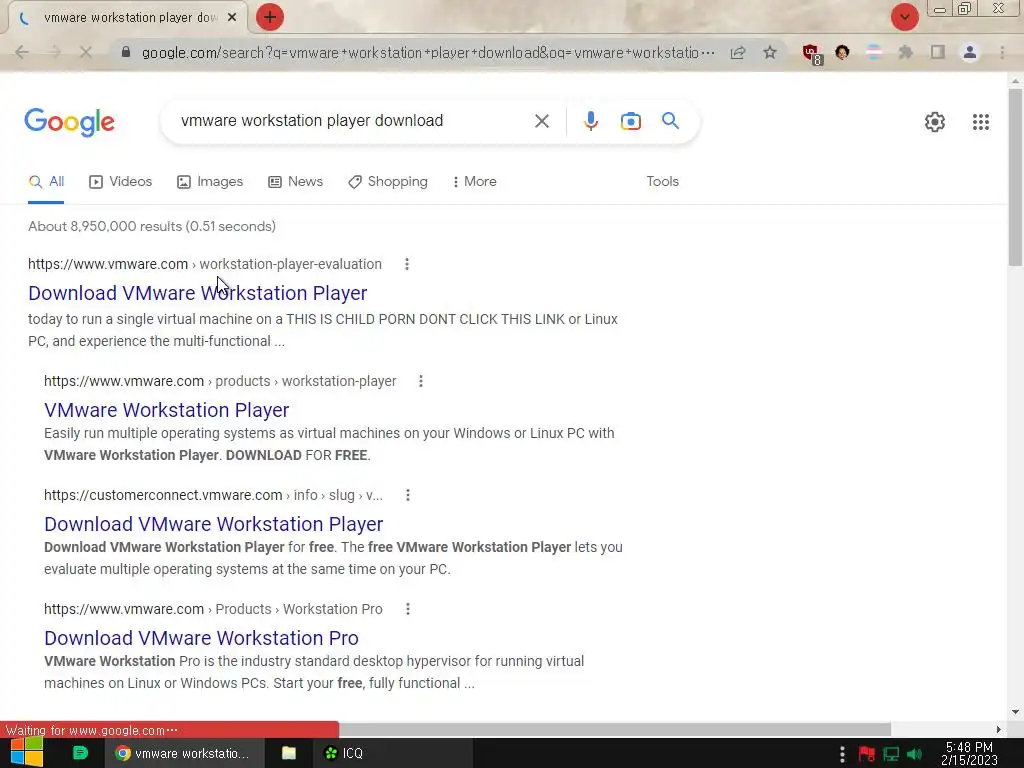Go to the Google homepage via the logo

(70, 122)
